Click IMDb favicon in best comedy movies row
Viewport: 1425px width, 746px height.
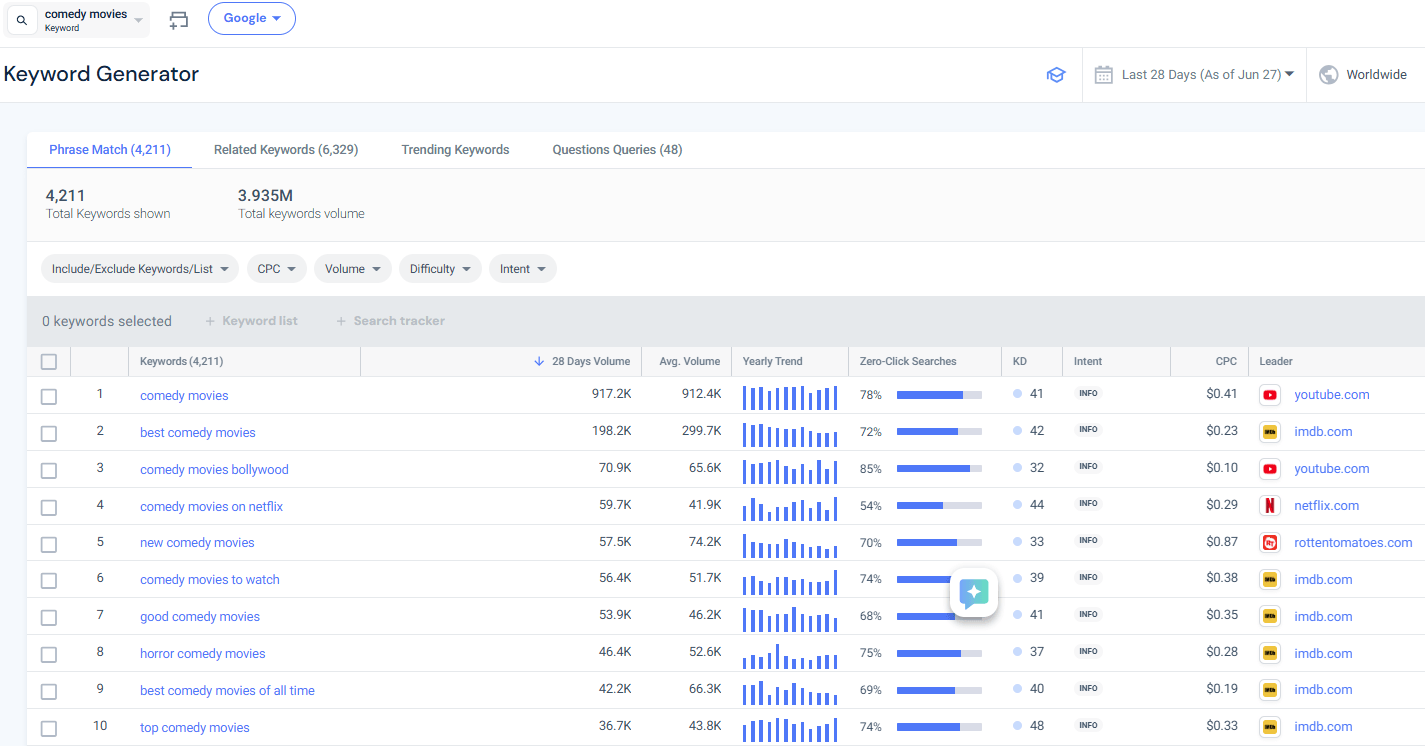[1270, 432]
